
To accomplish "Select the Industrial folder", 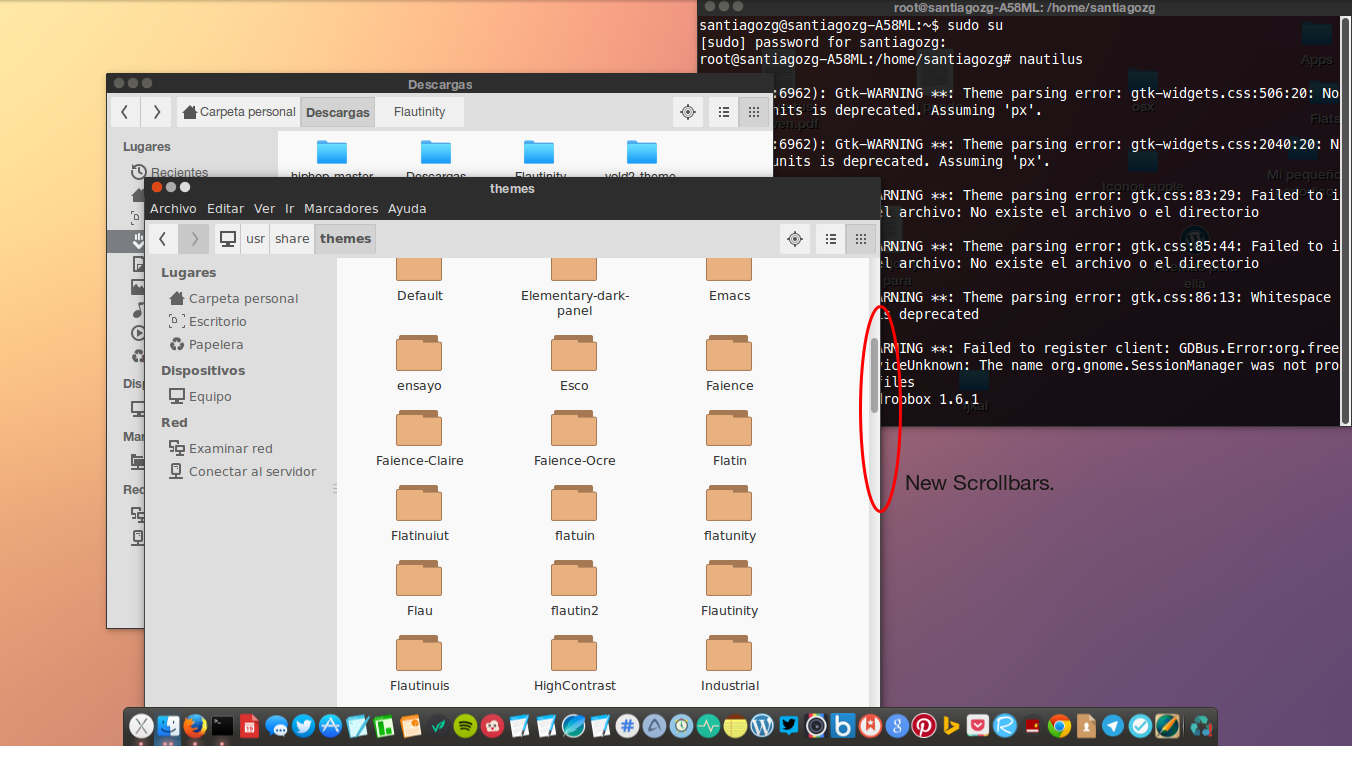I will coord(730,663).
